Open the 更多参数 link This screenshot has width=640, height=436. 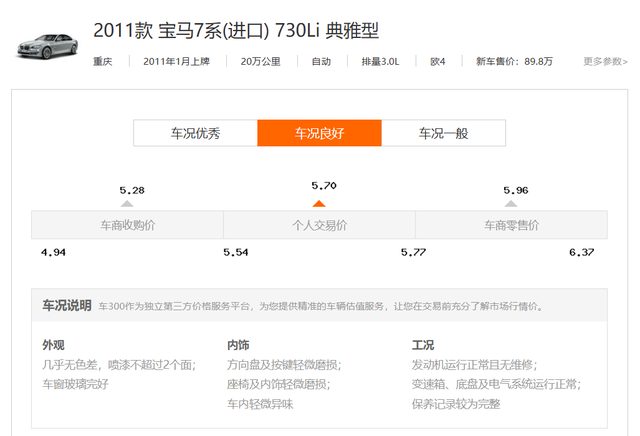[x=605, y=61]
